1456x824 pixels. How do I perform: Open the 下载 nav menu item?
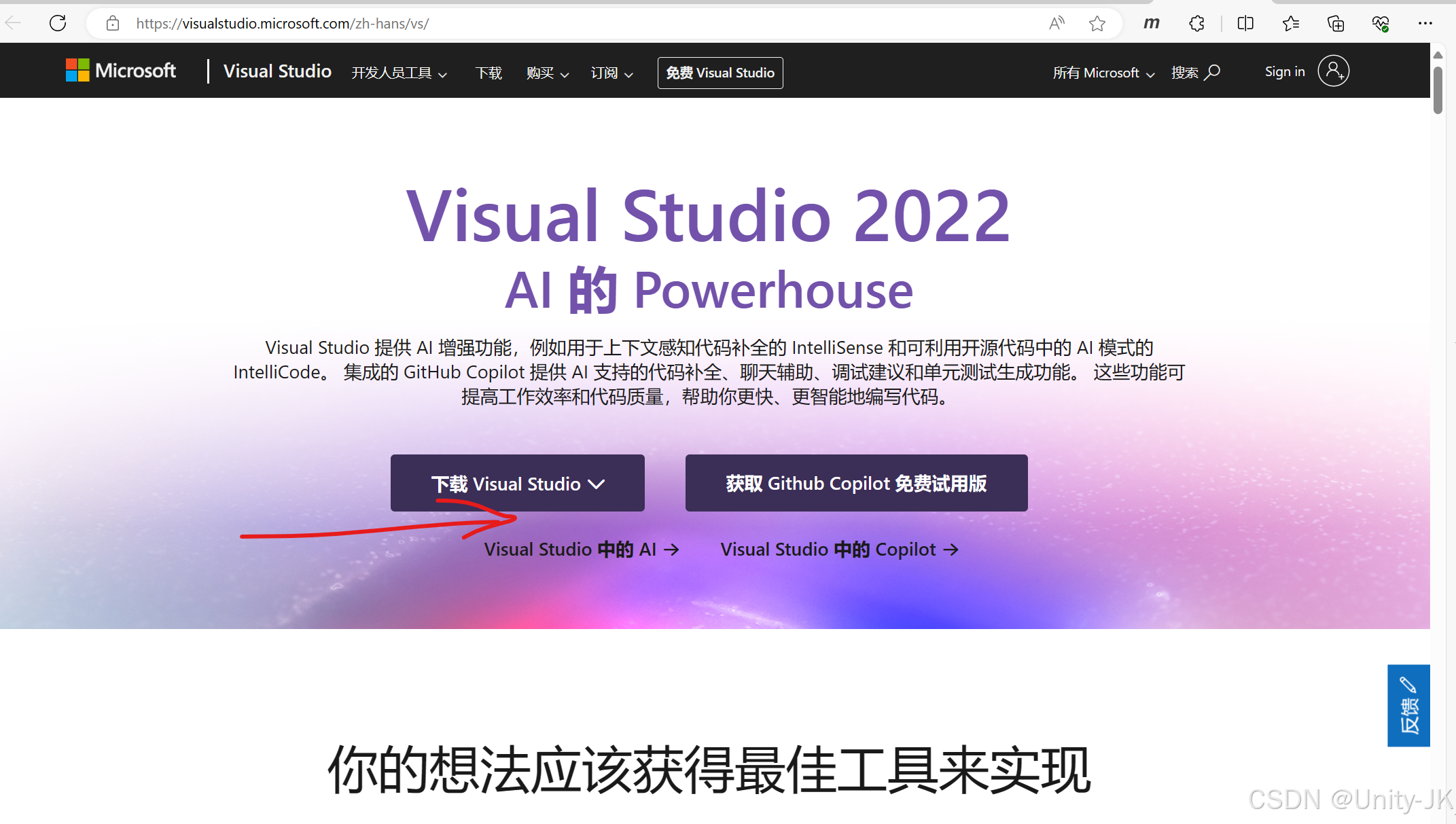pyautogui.click(x=489, y=73)
